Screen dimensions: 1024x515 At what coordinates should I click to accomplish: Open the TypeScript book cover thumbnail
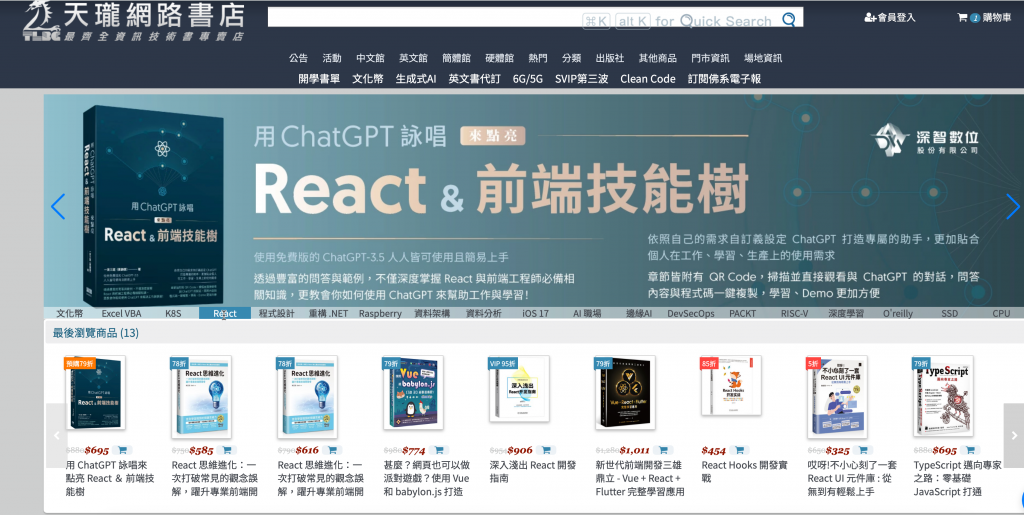click(x=943, y=396)
